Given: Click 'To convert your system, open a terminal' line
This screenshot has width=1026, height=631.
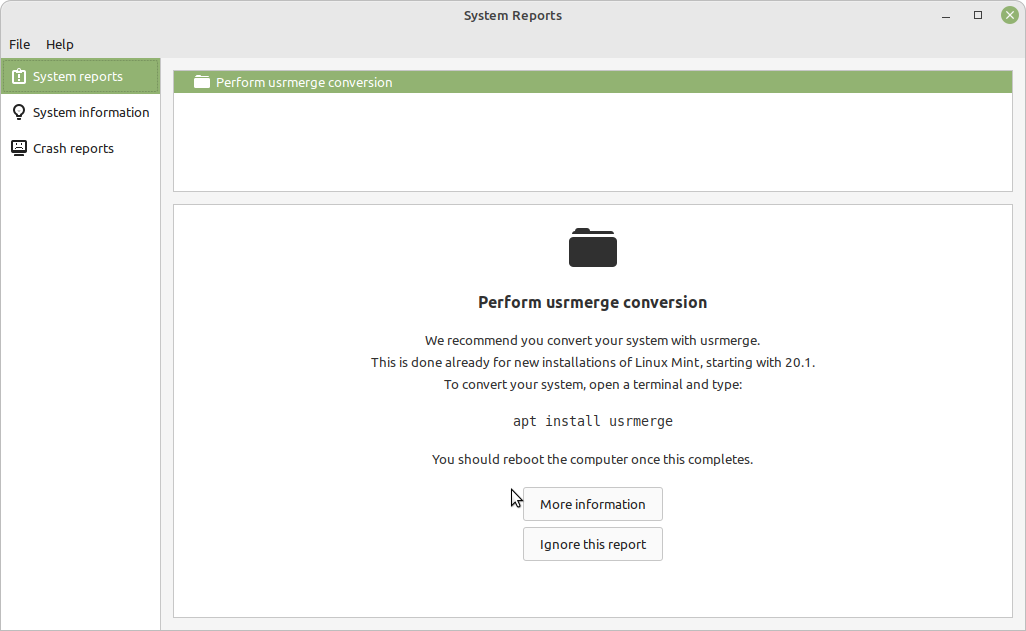Looking at the screenshot, I should pos(593,384).
